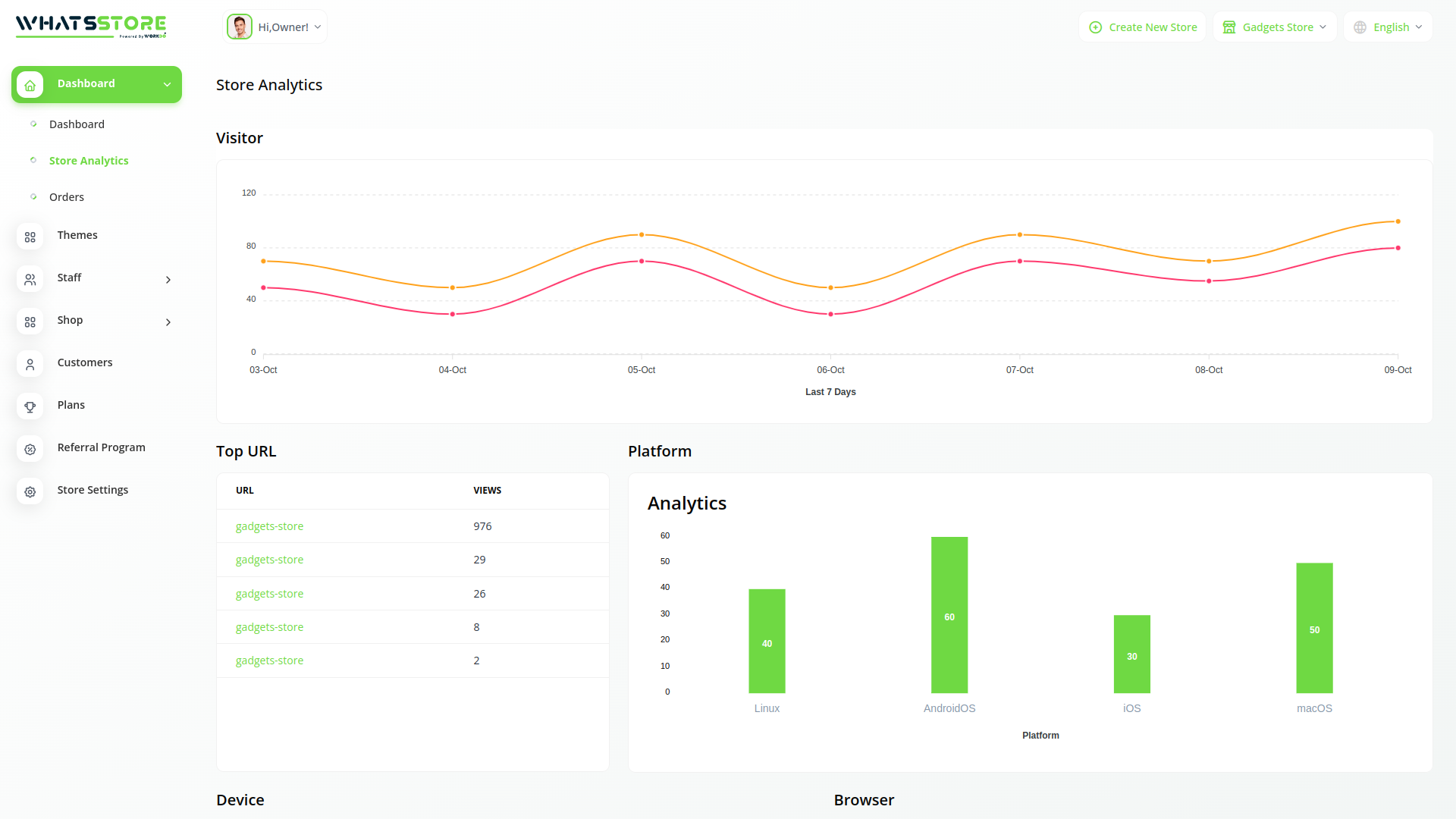1456x819 pixels.
Task: Click the WhatsStore logo
Action: (91, 26)
